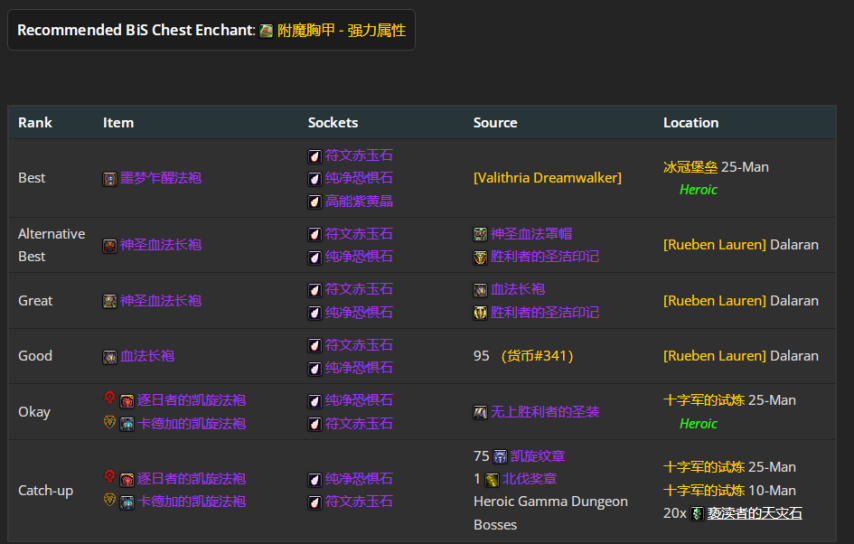The height and width of the screenshot is (544, 854).
Task: Open the 胜利者的圣洁印记 link in Great row
Action: [x=545, y=312]
